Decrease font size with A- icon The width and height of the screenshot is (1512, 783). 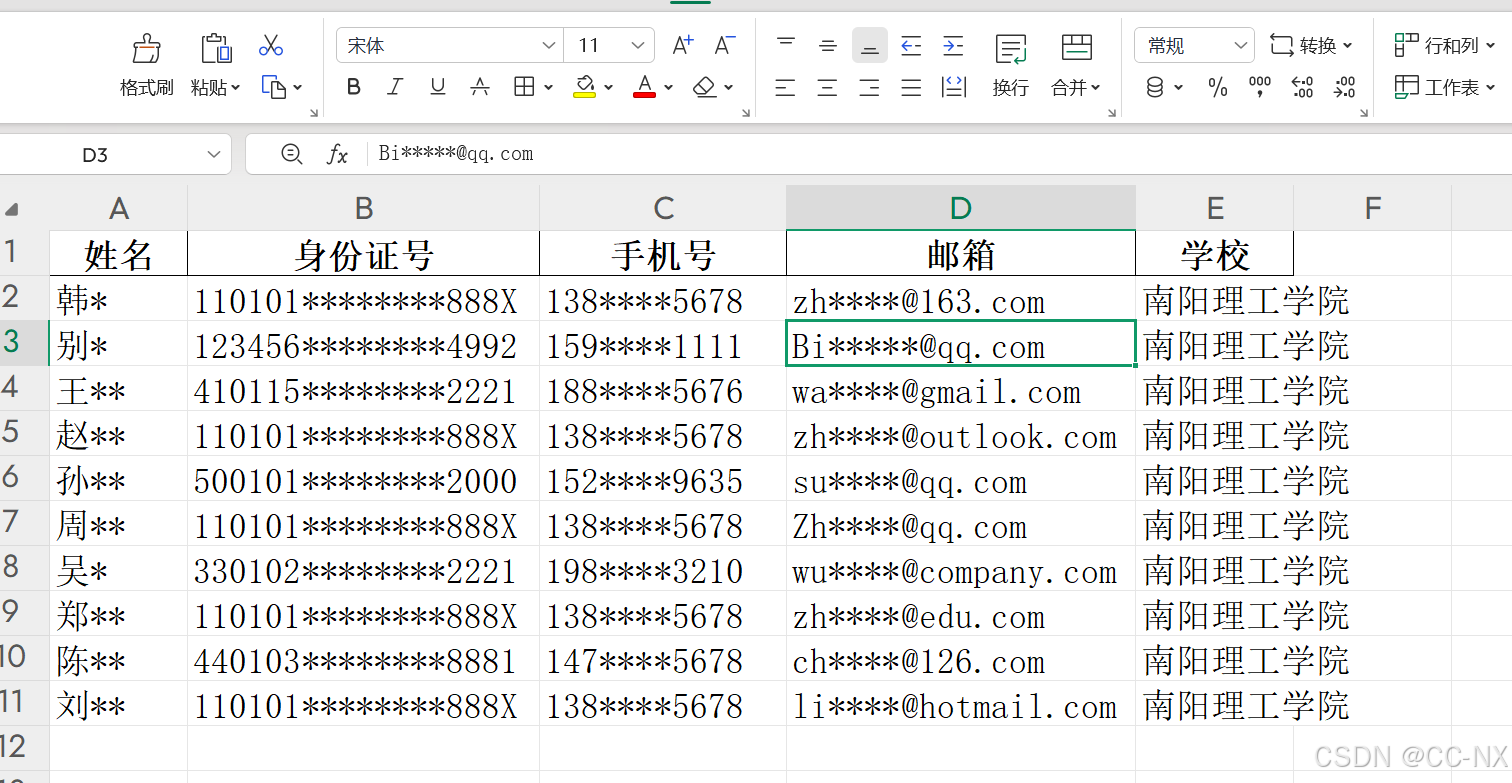(725, 45)
